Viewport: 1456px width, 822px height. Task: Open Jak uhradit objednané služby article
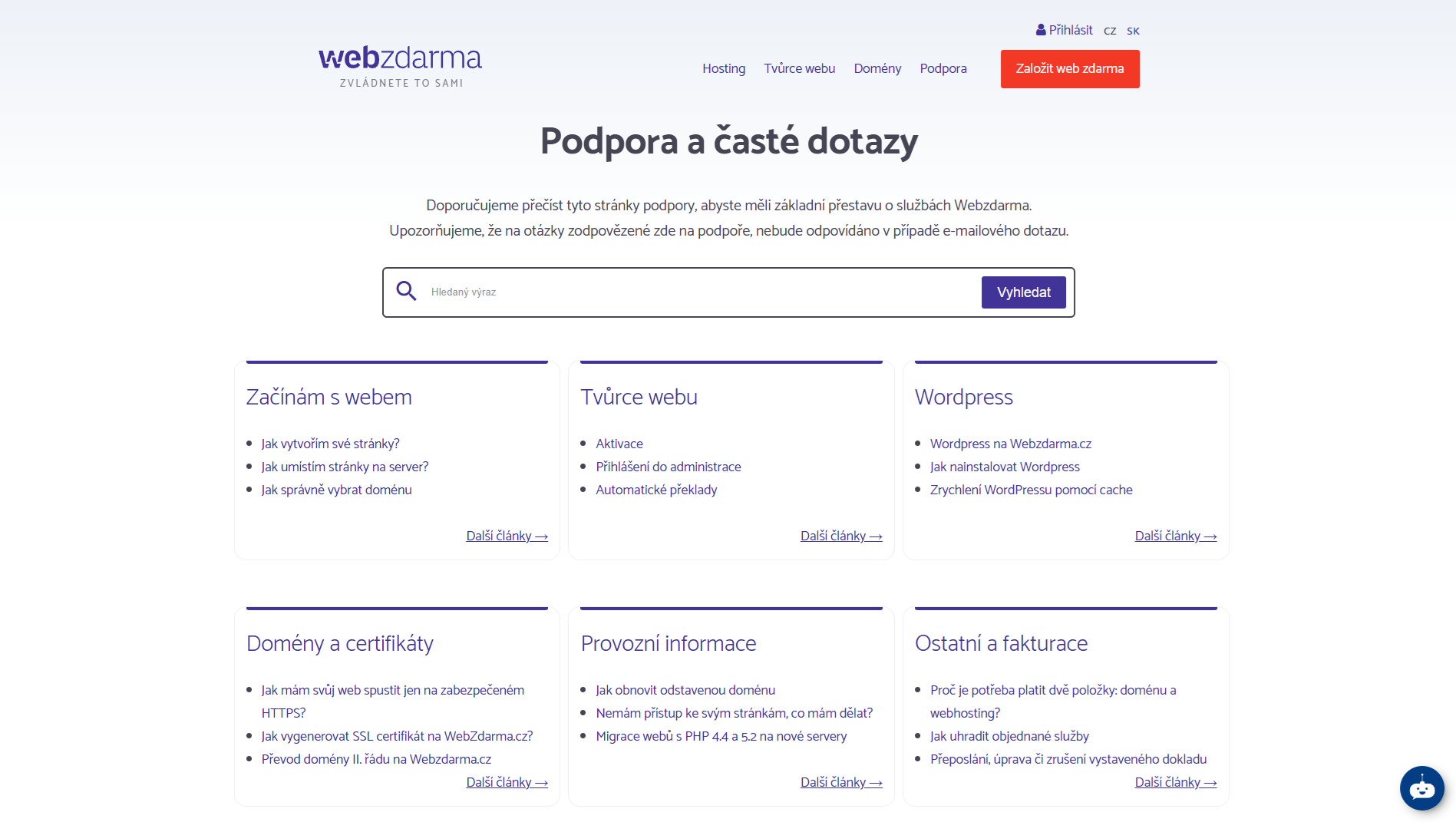click(x=1009, y=736)
